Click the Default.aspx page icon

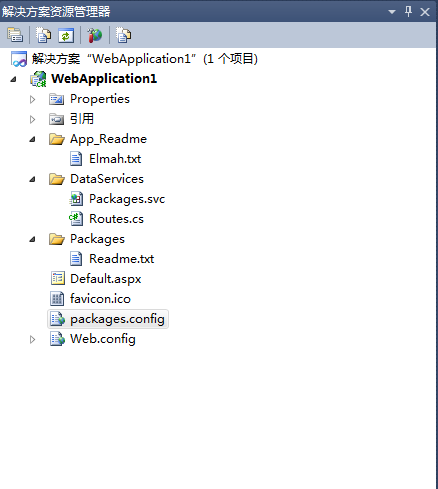(57, 279)
